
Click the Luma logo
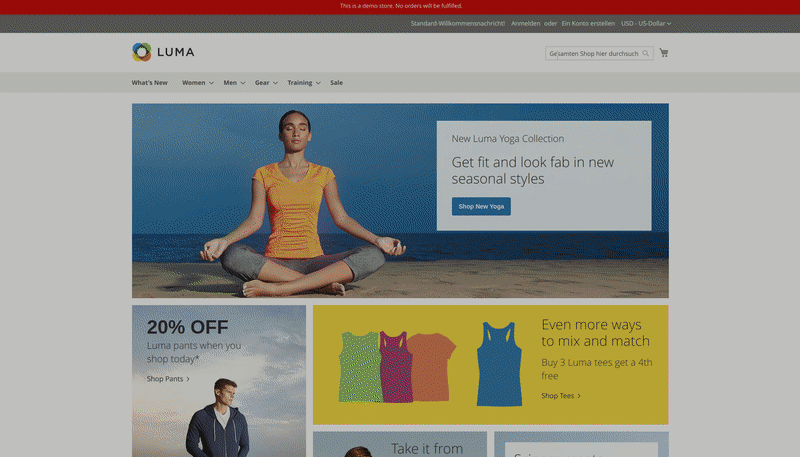[163, 52]
